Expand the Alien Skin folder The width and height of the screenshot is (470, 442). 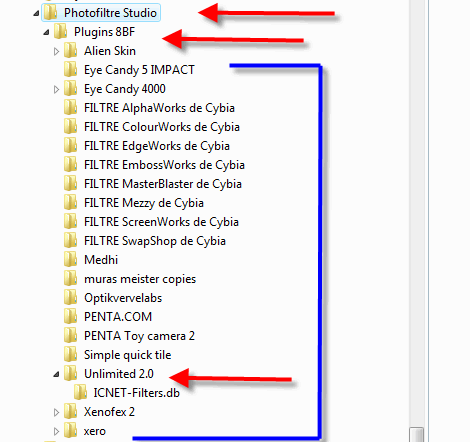point(56,51)
